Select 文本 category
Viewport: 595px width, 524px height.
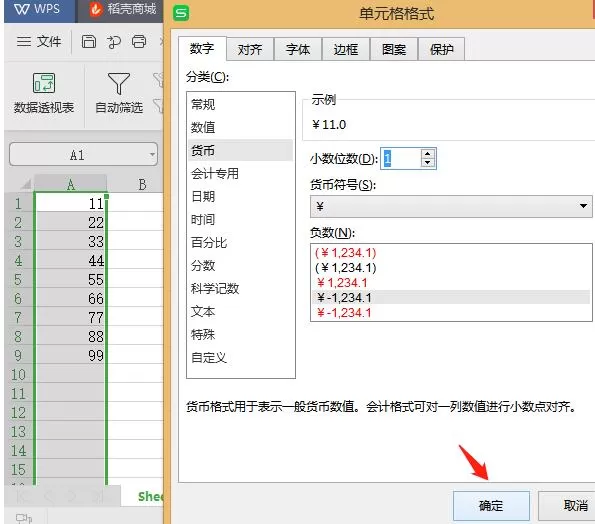pos(241,312)
